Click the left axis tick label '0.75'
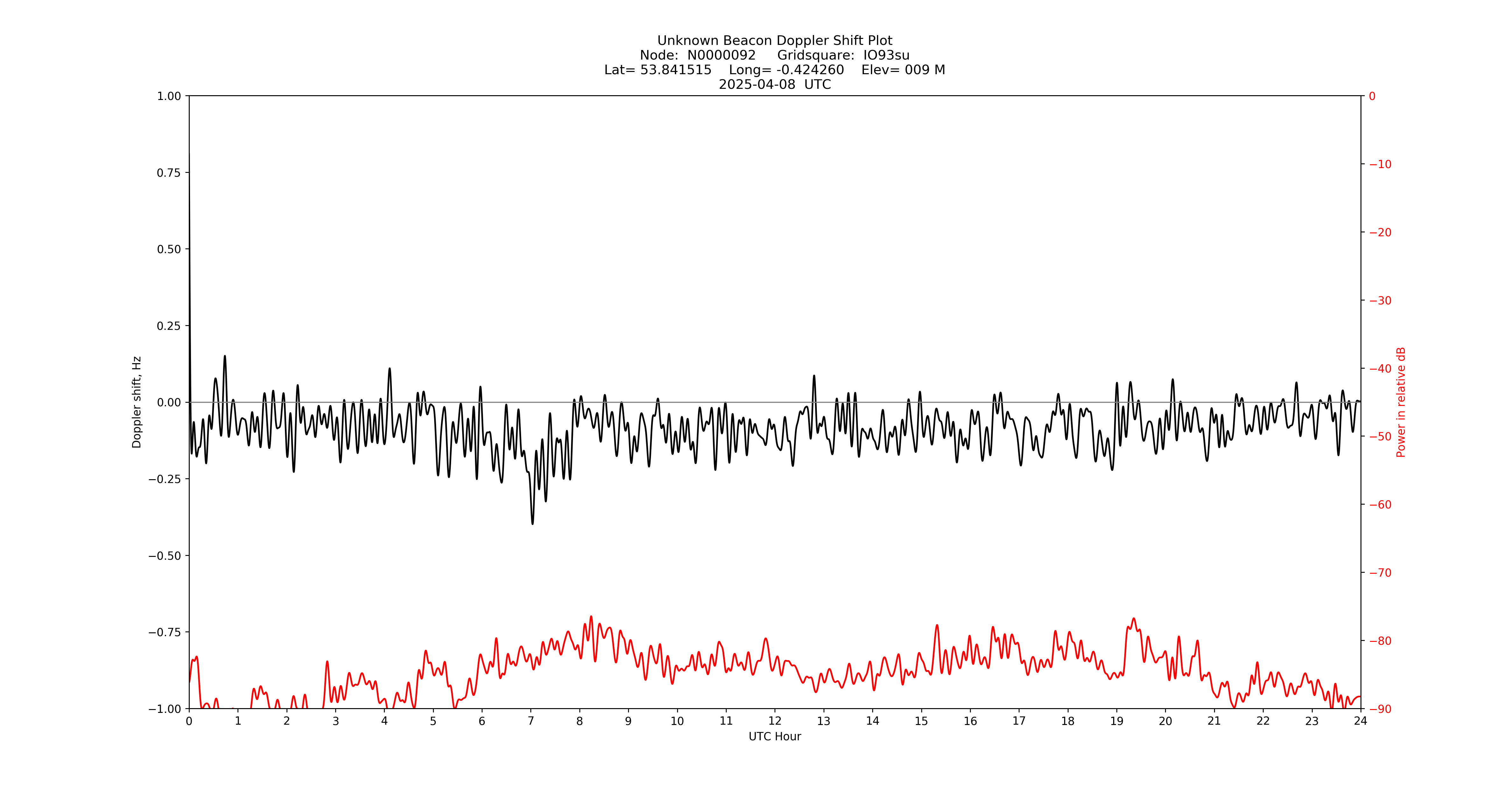This screenshot has width=1512, height=796. click(168, 173)
